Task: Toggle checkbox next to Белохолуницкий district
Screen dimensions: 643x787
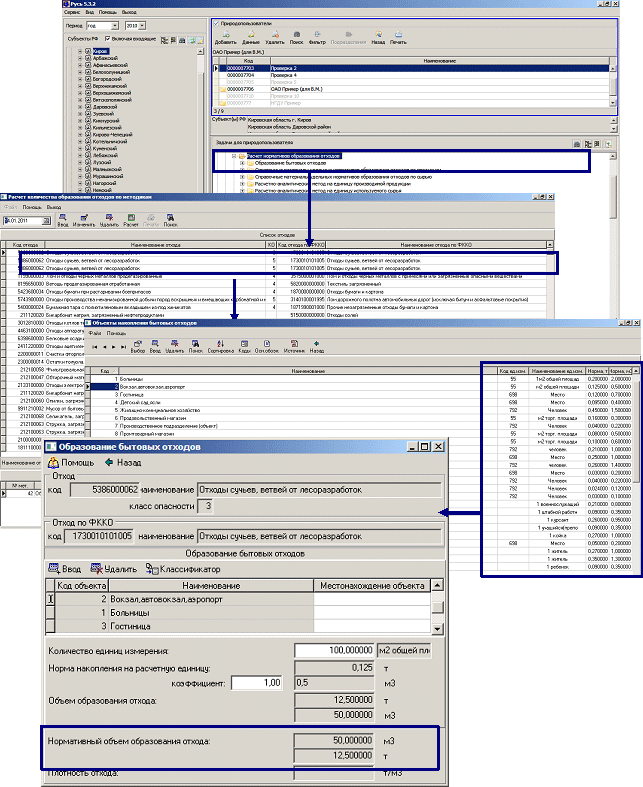Action: coord(88,73)
